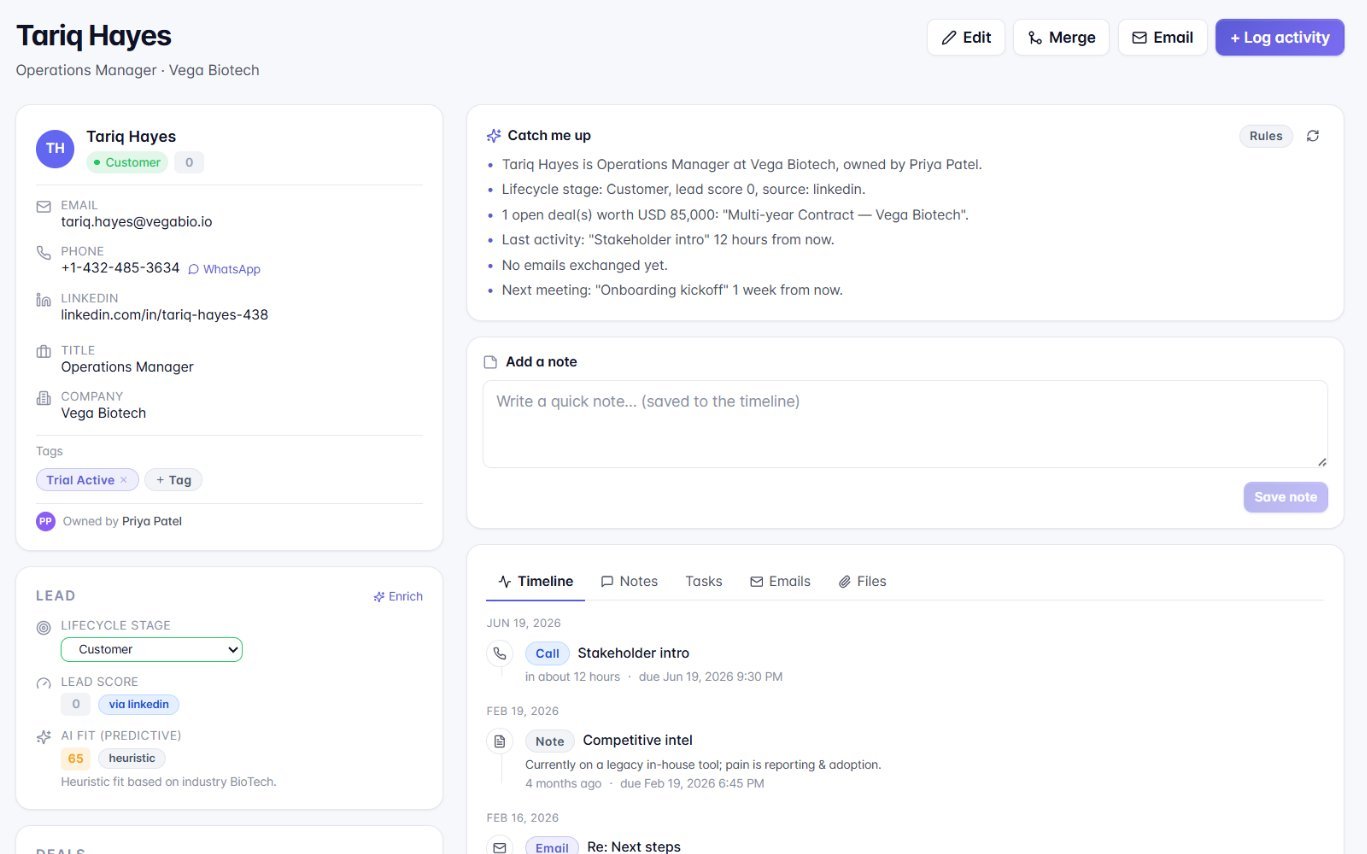Click the briefcase icon beside Title
This screenshot has width=1367, height=854.
click(44, 352)
